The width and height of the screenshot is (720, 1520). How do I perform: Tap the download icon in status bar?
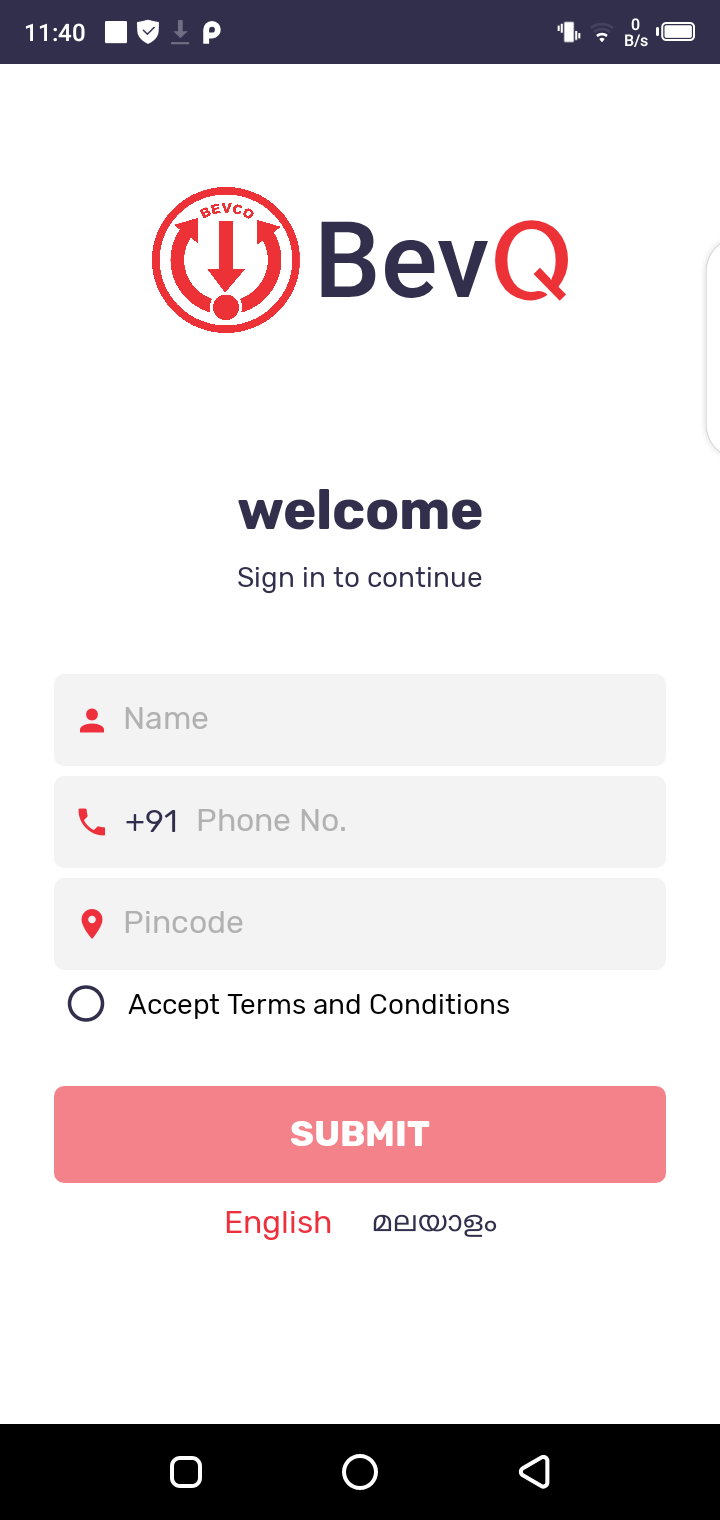tap(180, 32)
